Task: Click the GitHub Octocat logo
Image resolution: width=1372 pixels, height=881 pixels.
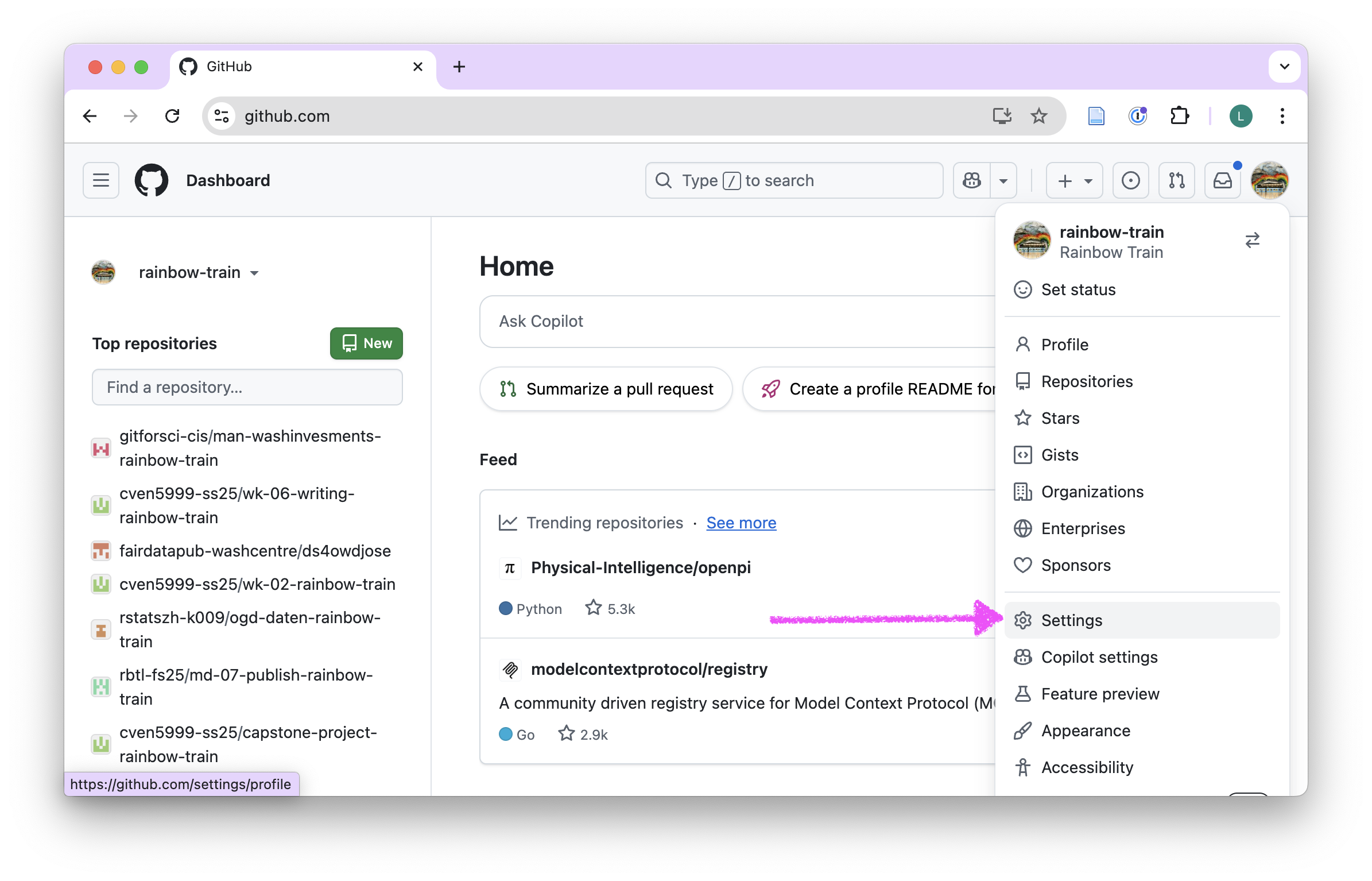Action: (x=152, y=180)
